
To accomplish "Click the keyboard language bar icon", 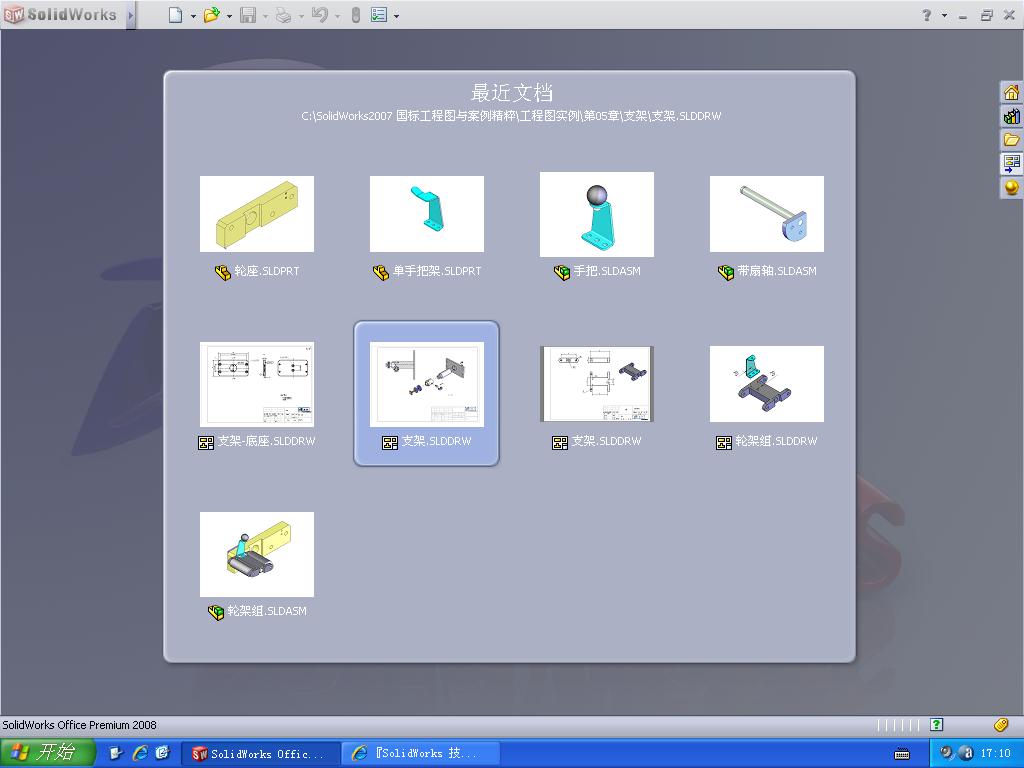I will 902,754.
